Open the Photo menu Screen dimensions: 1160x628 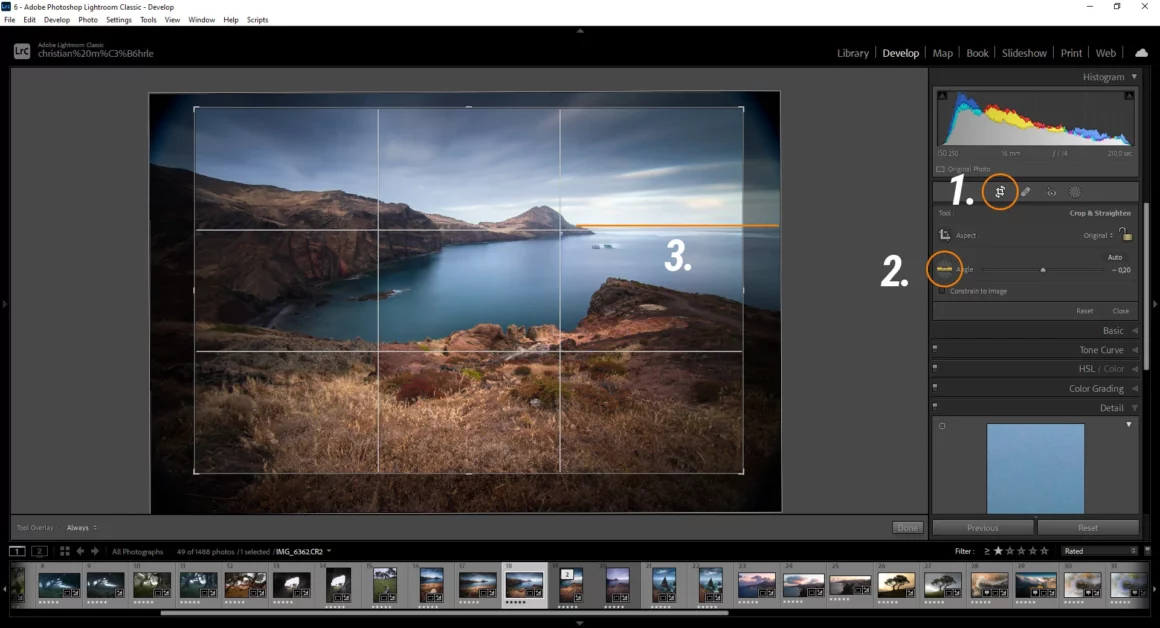click(88, 20)
